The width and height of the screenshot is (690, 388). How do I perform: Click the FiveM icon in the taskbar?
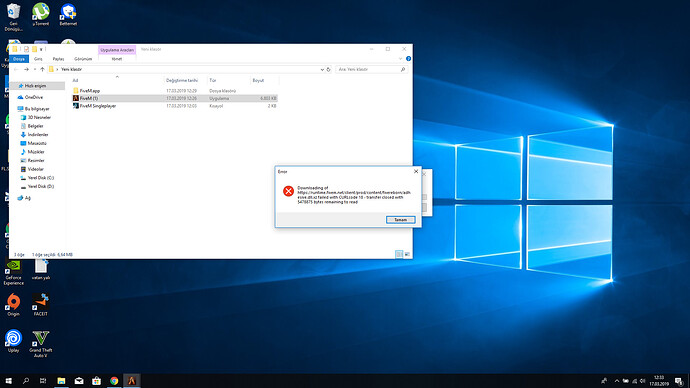pos(132,381)
